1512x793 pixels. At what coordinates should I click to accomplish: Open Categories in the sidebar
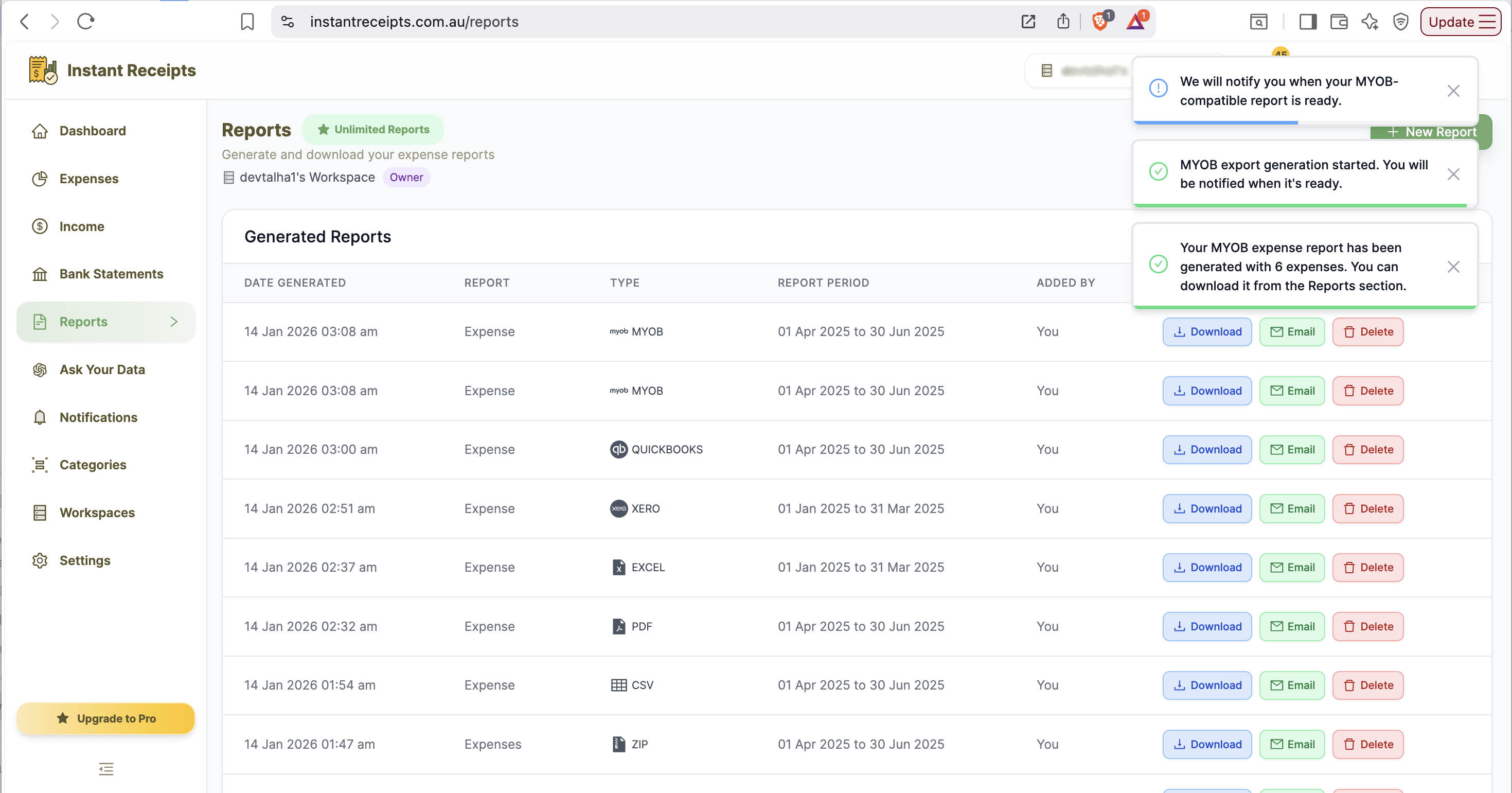[105, 465]
